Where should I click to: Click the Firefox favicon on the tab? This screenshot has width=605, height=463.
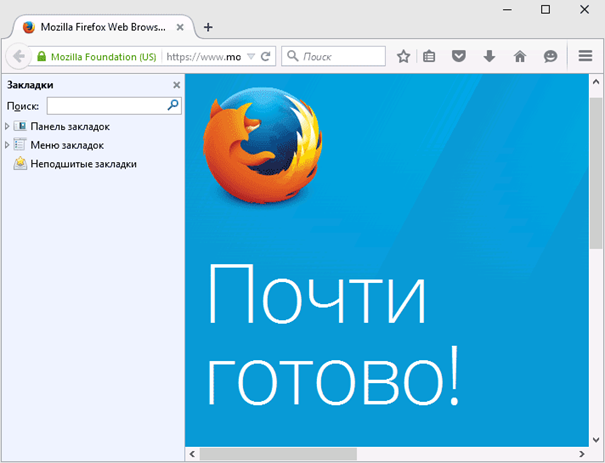(29, 27)
